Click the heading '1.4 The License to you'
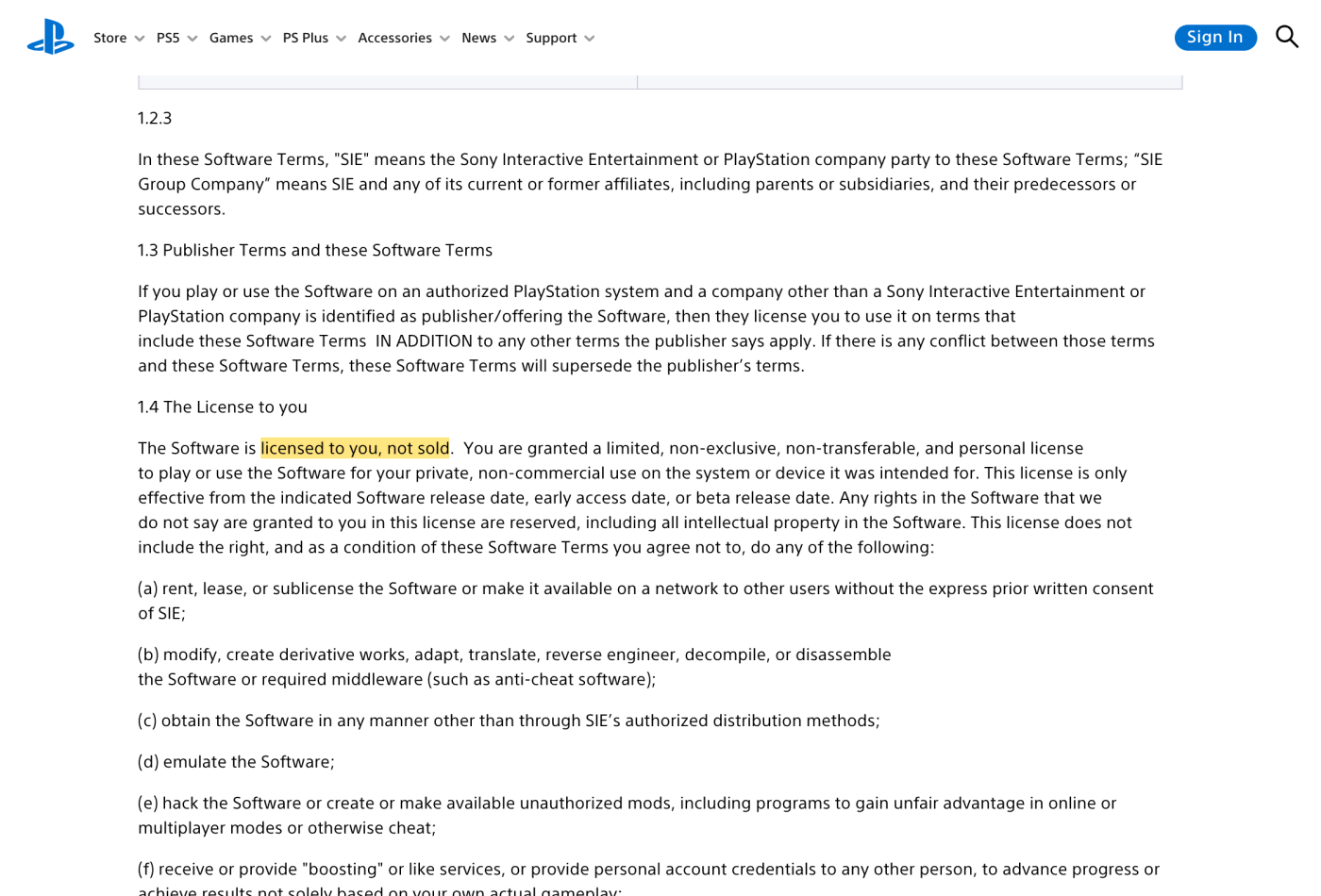The width and height of the screenshot is (1321, 896). [x=223, y=407]
